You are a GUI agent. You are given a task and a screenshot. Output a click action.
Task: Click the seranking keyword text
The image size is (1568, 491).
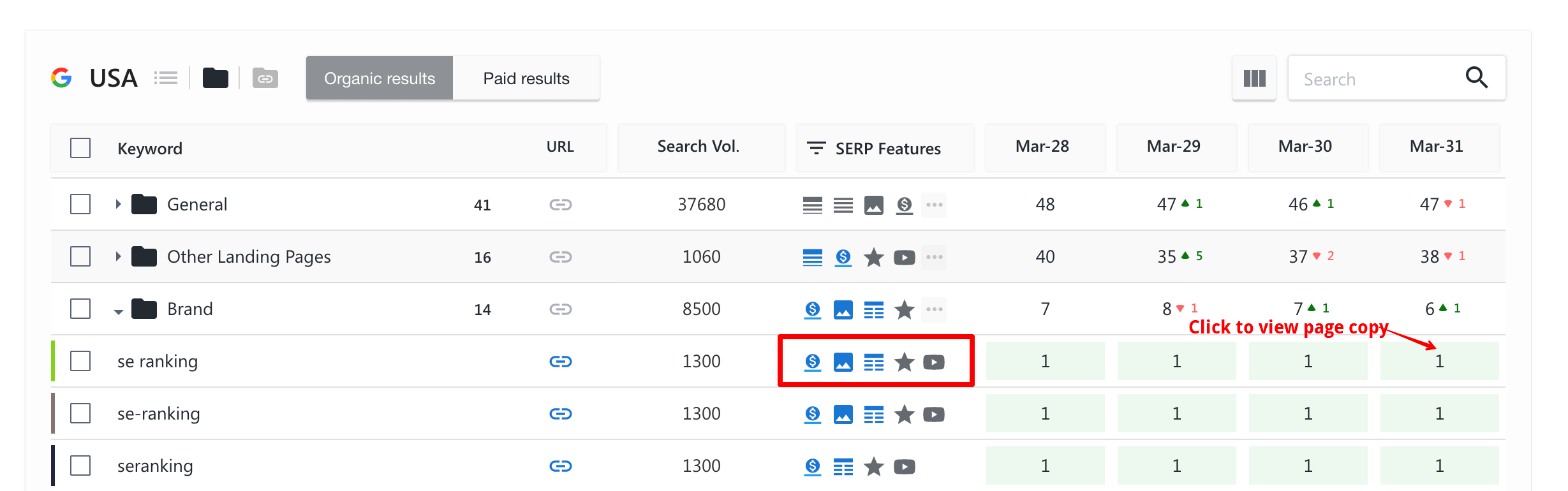tap(155, 466)
